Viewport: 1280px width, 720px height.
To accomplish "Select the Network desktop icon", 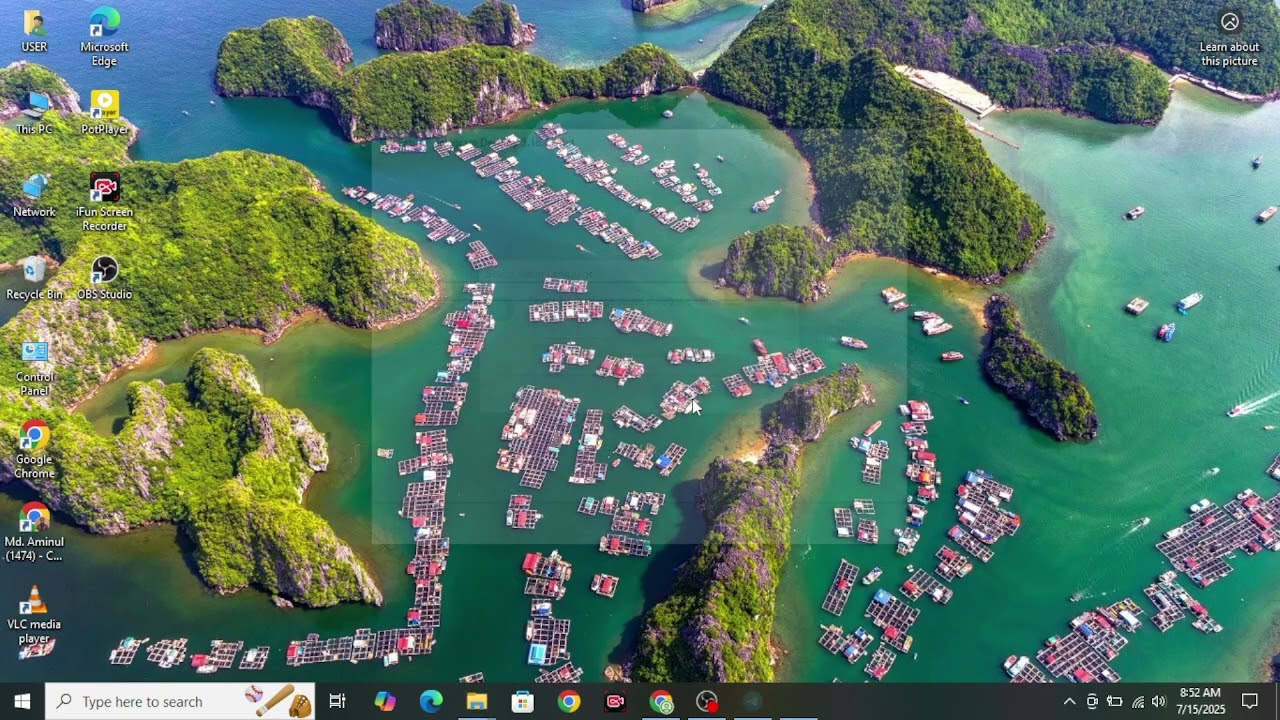I will coord(34,196).
